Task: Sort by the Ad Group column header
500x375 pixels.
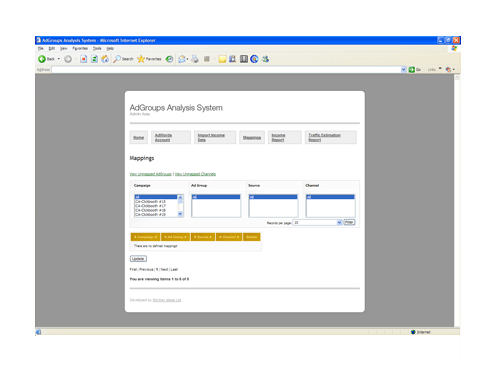Action: click(x=175, y=237)
